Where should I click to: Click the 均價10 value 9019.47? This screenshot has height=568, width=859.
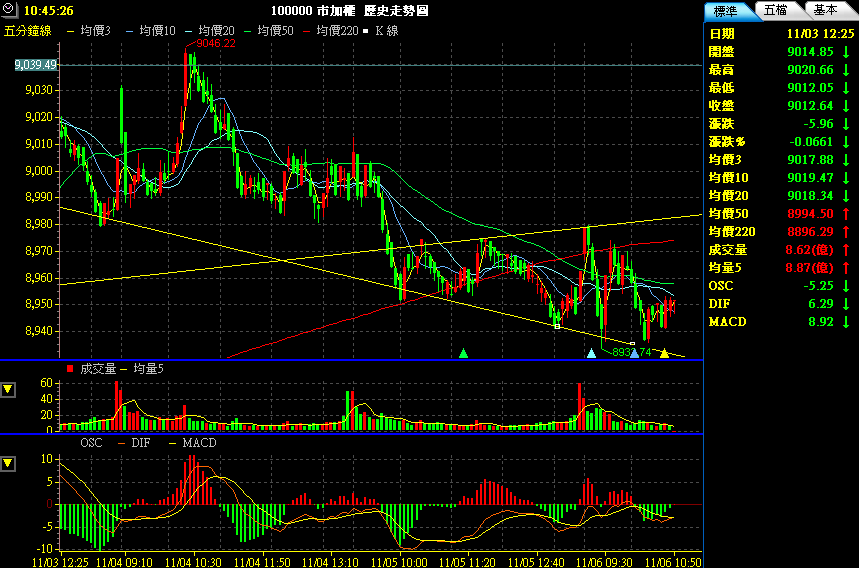point(810,178)
